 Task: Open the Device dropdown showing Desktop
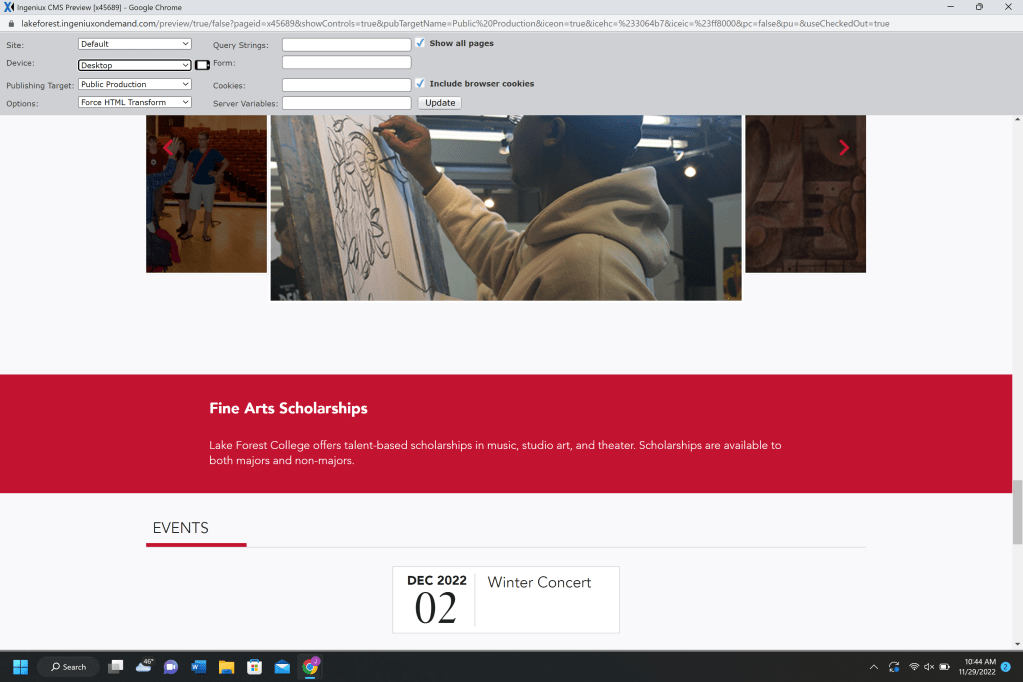[x=135, y=65]
